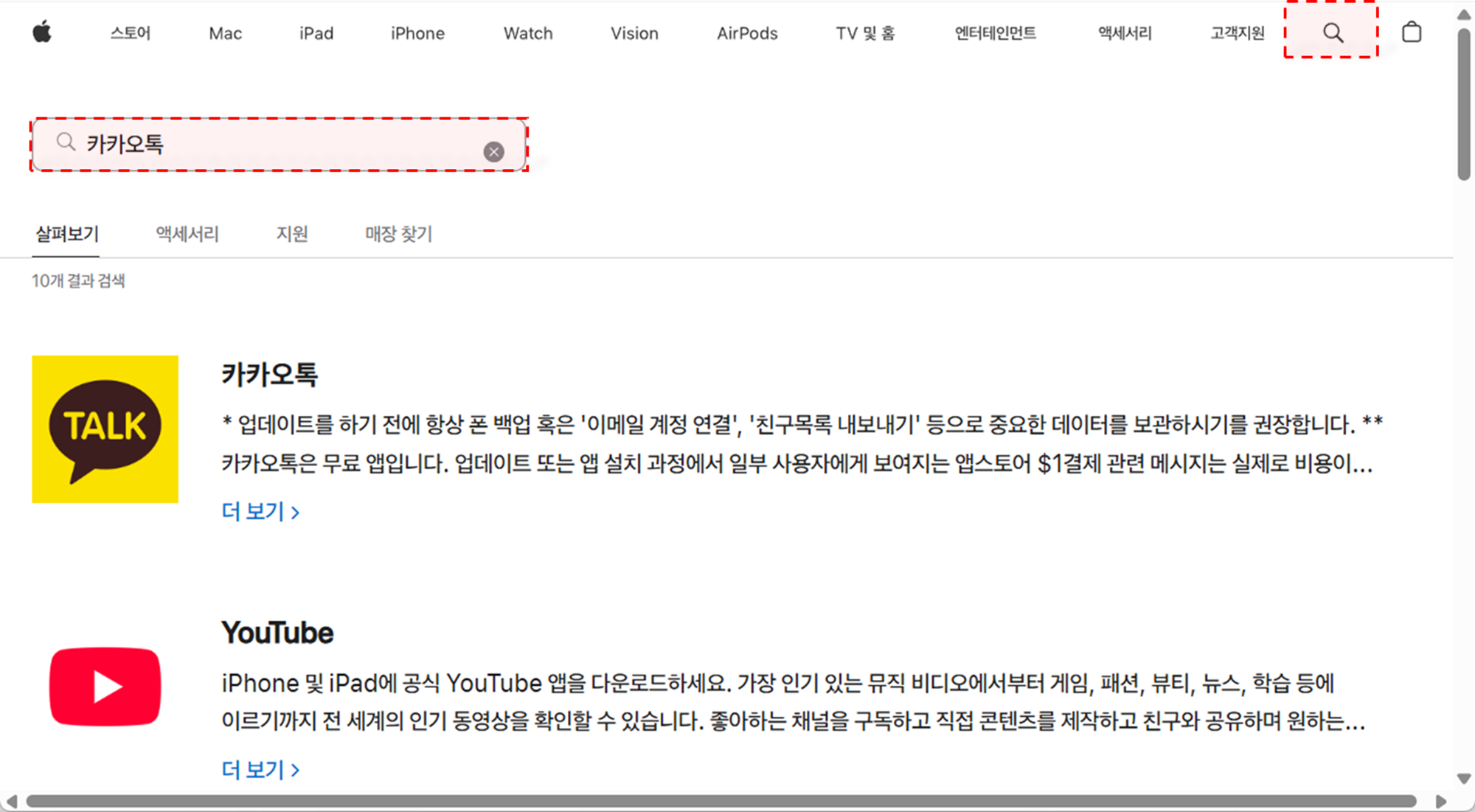Click the 카카오톡 result title
Image resolution: width=1475 pixels, height=812 pixels.
tap(270, 375)
